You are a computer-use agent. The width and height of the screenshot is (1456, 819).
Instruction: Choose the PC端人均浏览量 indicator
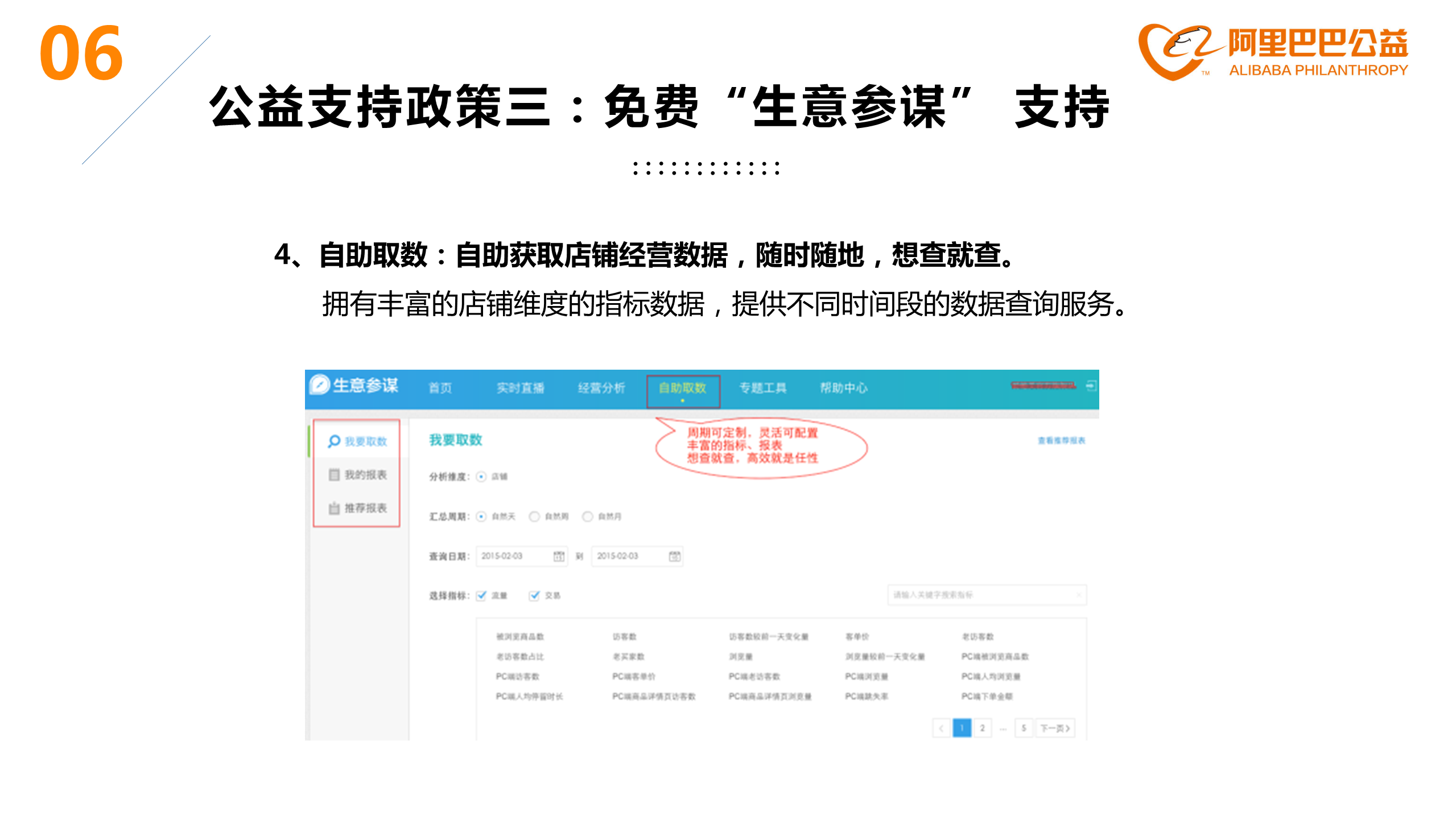(x=991, y=676)
